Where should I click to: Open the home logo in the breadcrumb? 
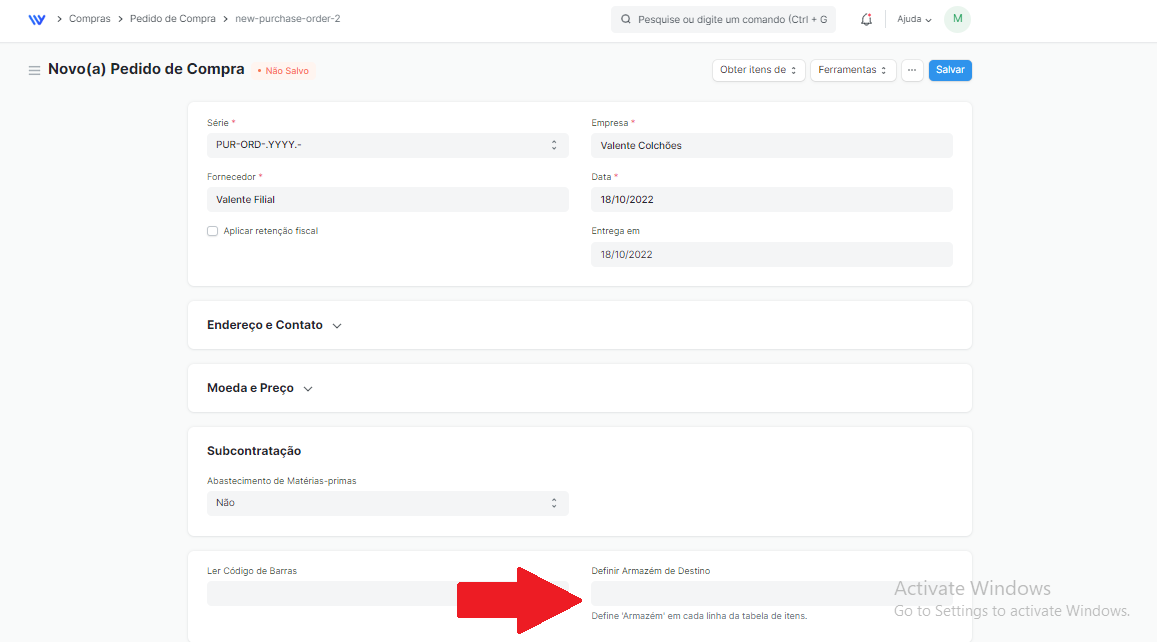click(x=37, y=19)
